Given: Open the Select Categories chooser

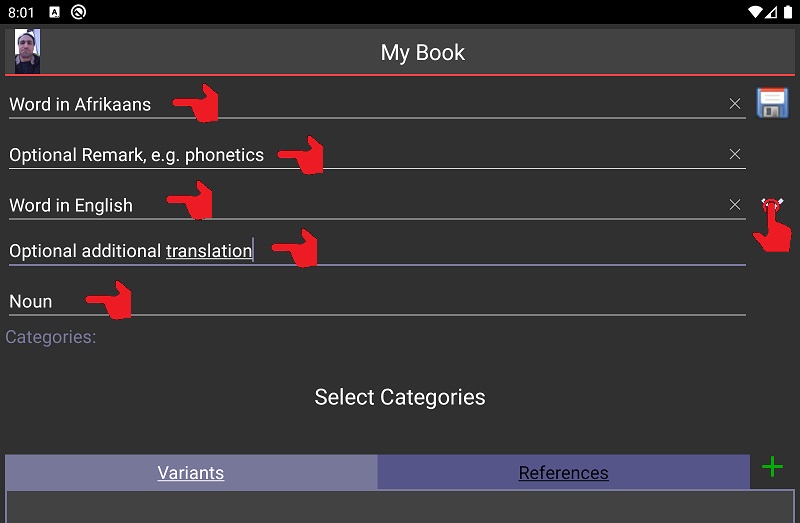Looking at the screenshot, I should [x=399, y=397].
